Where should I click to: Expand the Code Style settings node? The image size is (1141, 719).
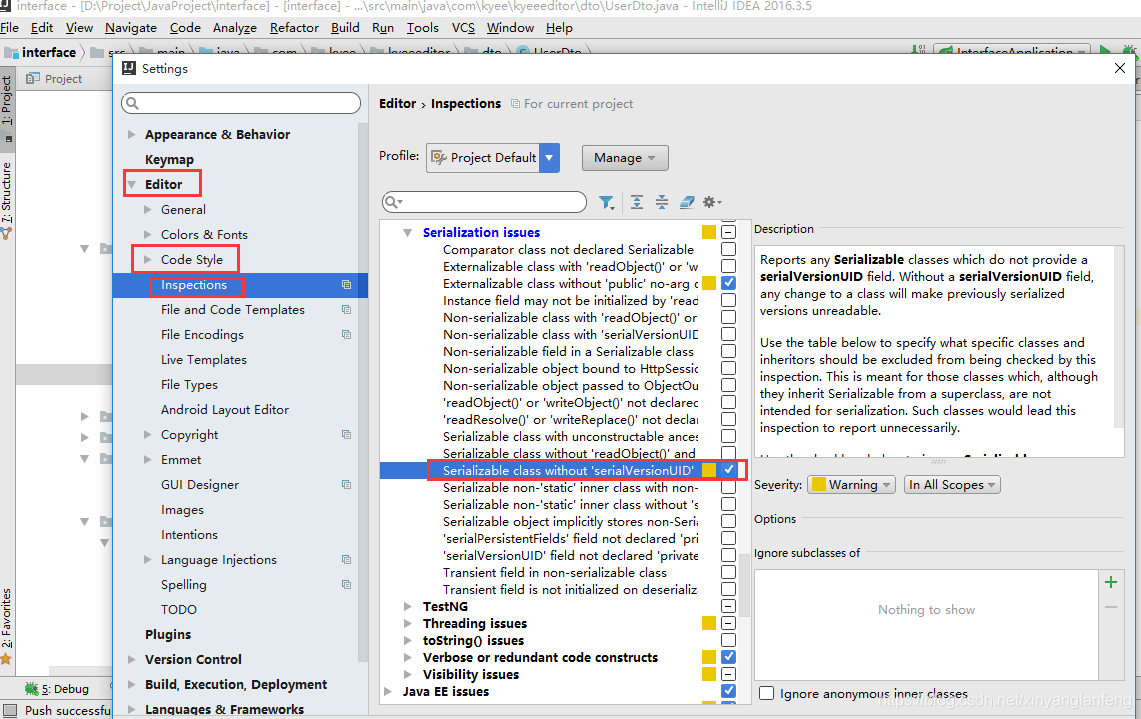point(148,260)
